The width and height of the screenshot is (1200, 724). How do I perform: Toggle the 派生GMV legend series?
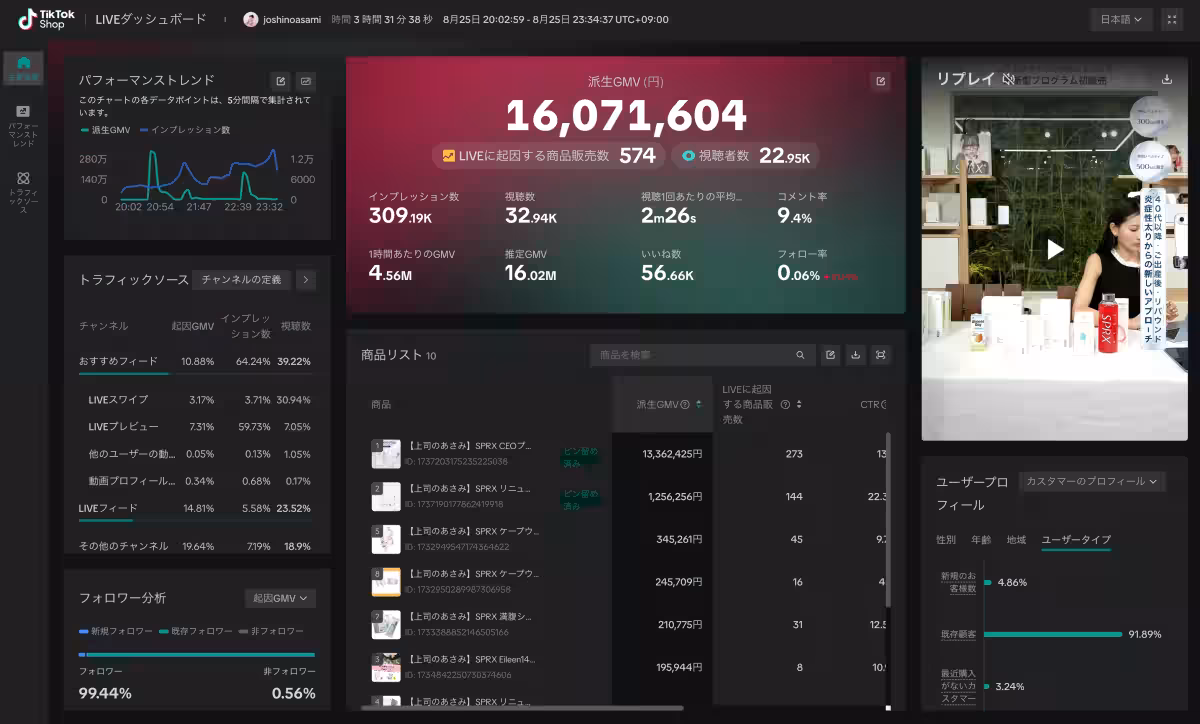(106, 130)
